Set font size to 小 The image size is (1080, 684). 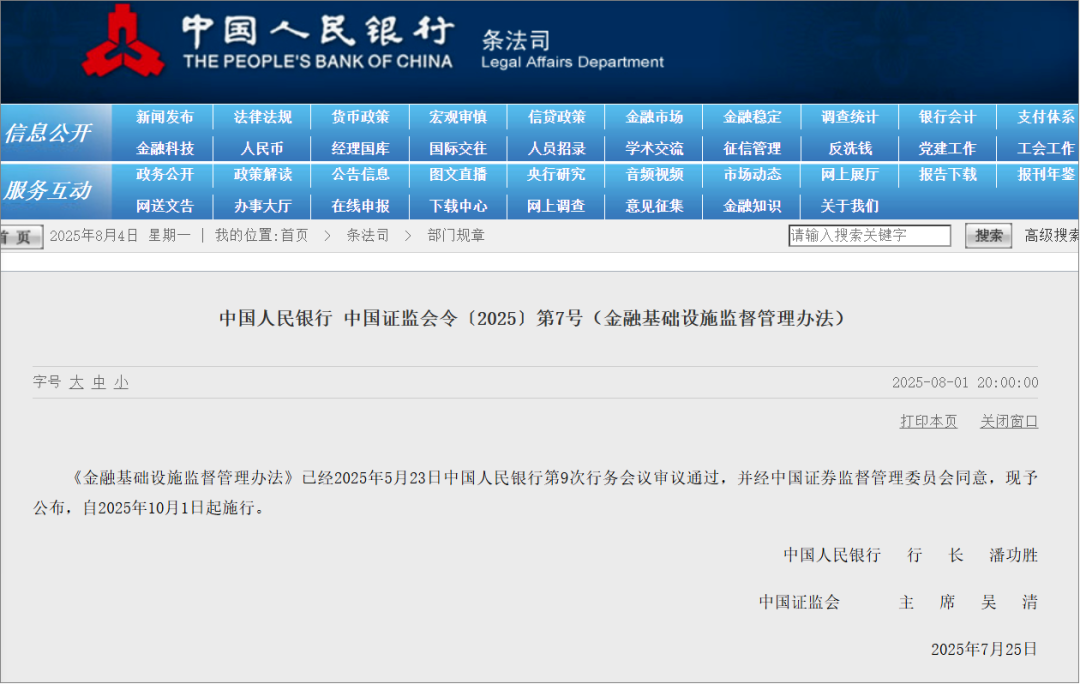tap(121, 382)
